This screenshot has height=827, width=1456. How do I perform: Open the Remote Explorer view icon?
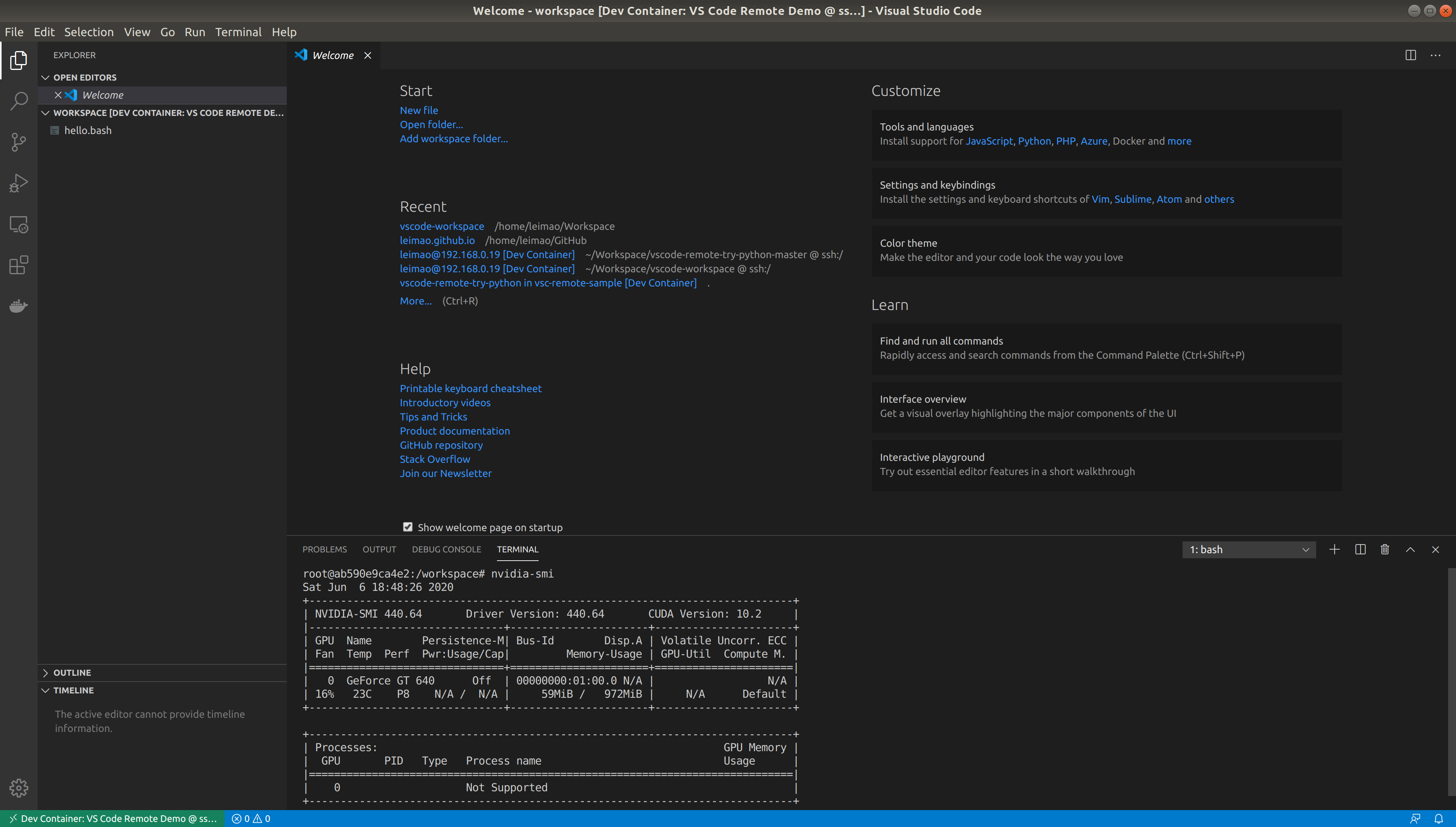19,224
